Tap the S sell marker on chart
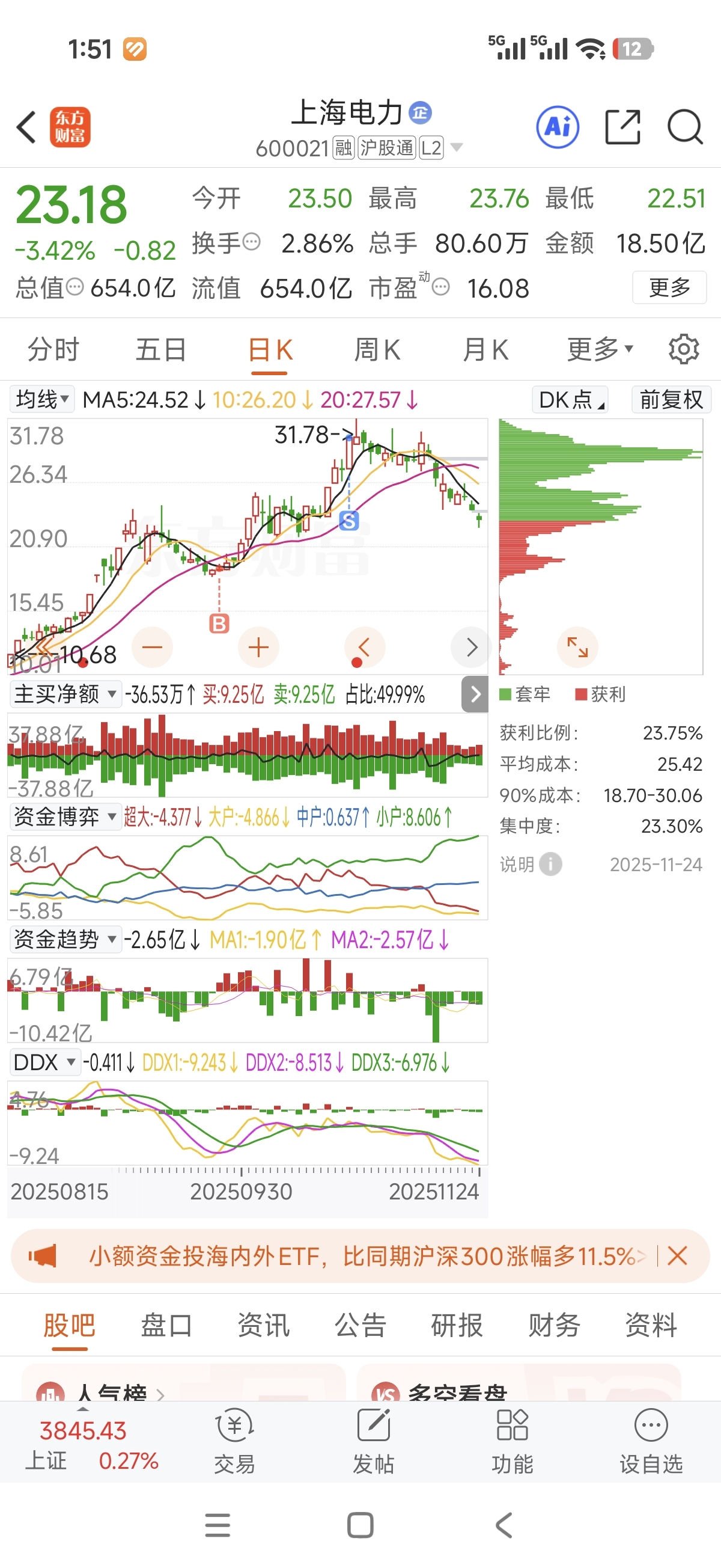The height and width of the screenshot is (1568, 721). tap(348, 521)
